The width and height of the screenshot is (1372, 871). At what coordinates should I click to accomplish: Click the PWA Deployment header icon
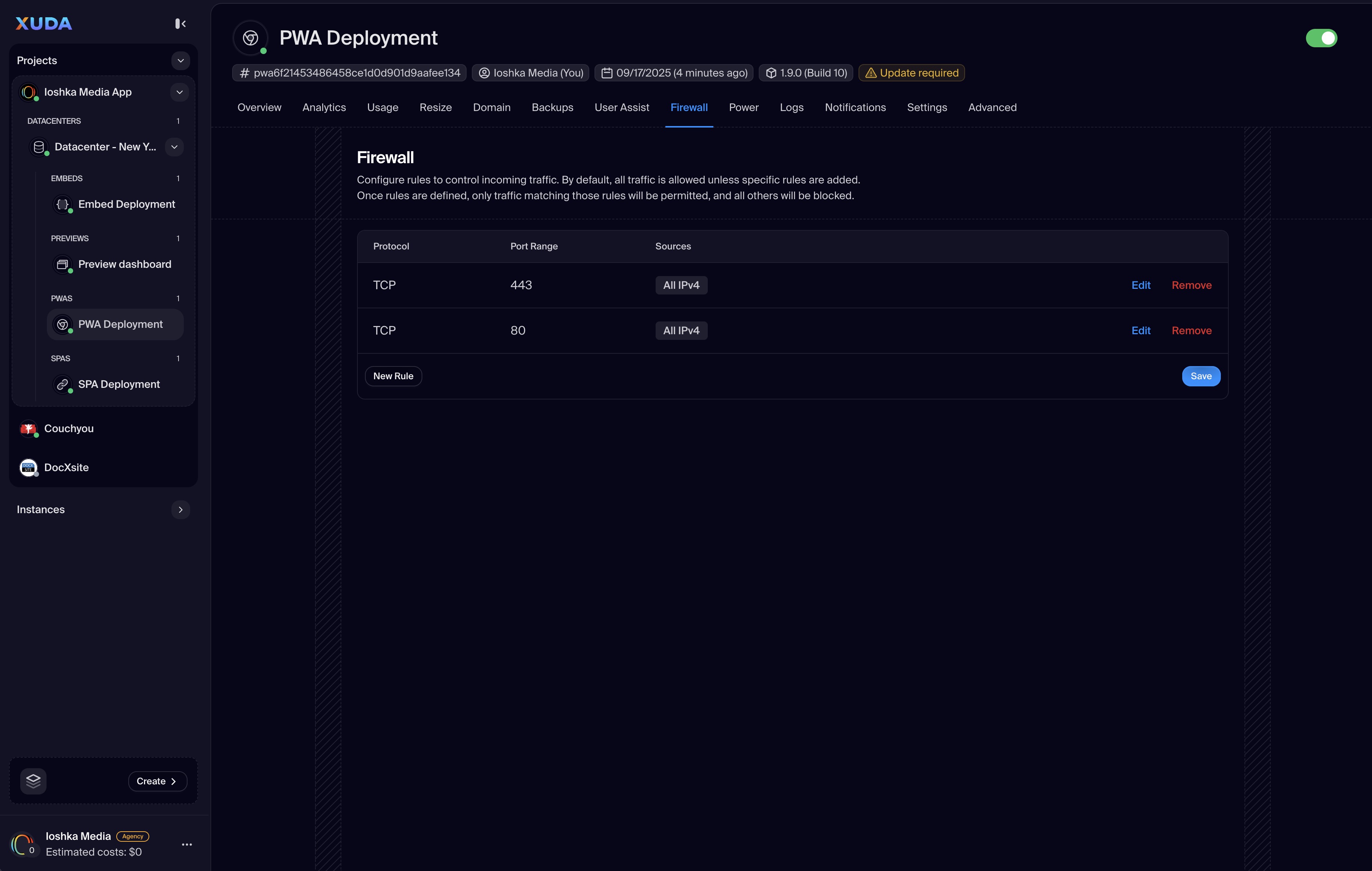(x=251, y=38)
